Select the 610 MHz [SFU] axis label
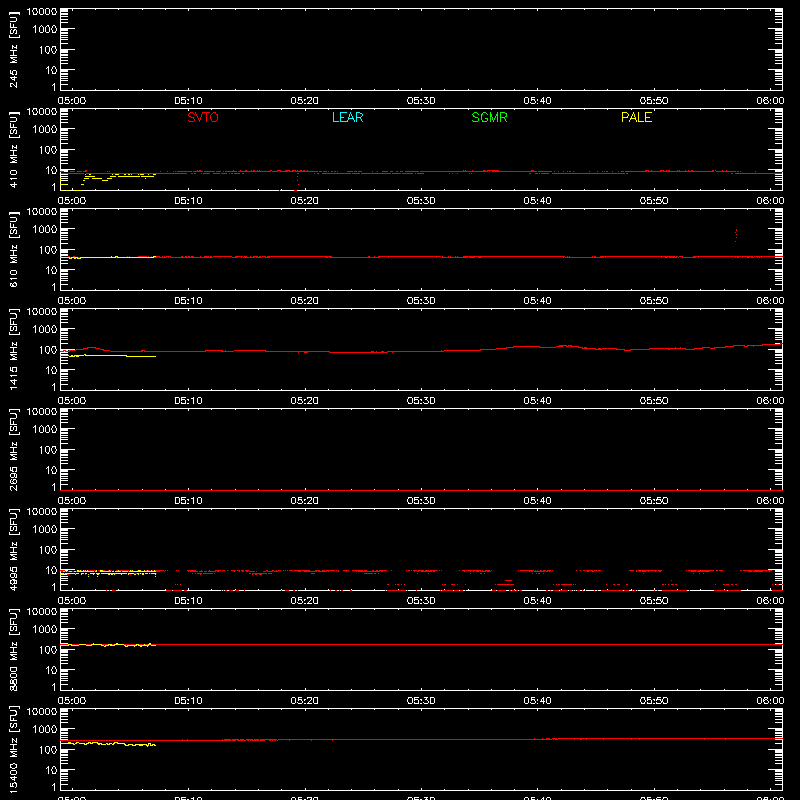This screenshot has width=800, height=800. click(13, 249)
